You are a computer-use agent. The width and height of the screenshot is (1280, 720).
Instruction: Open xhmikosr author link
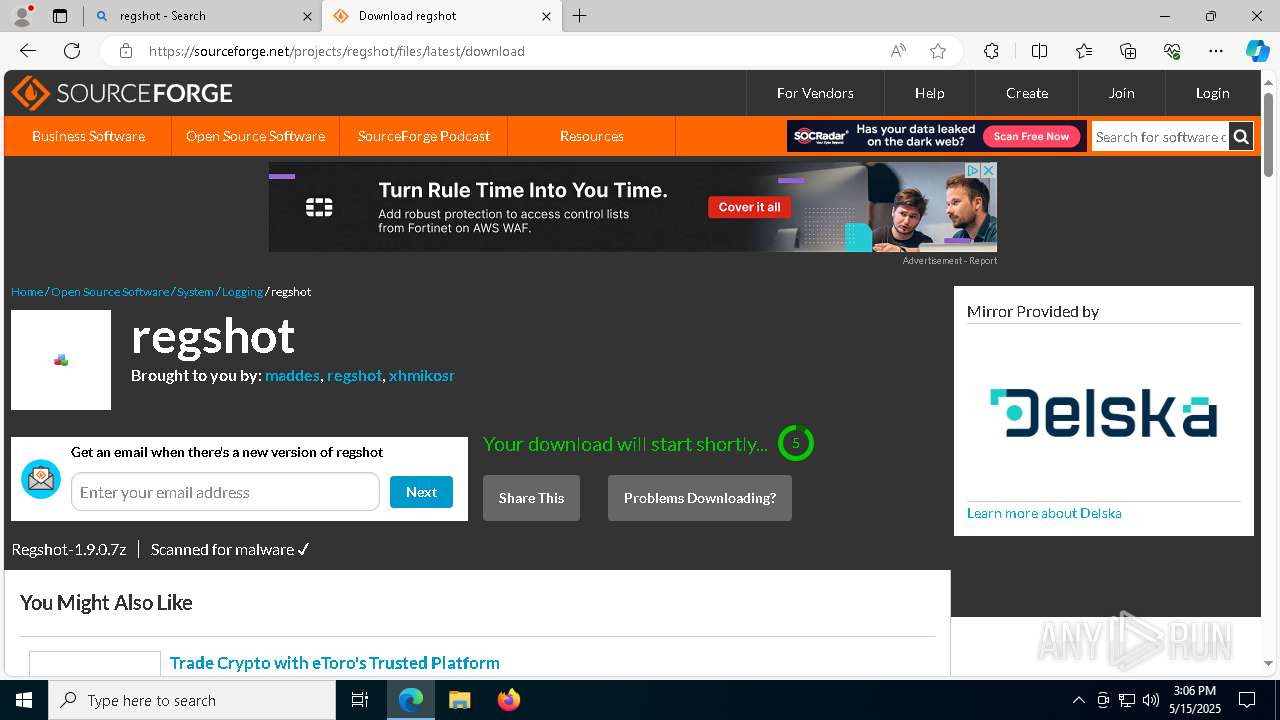[x=422, y=376]
